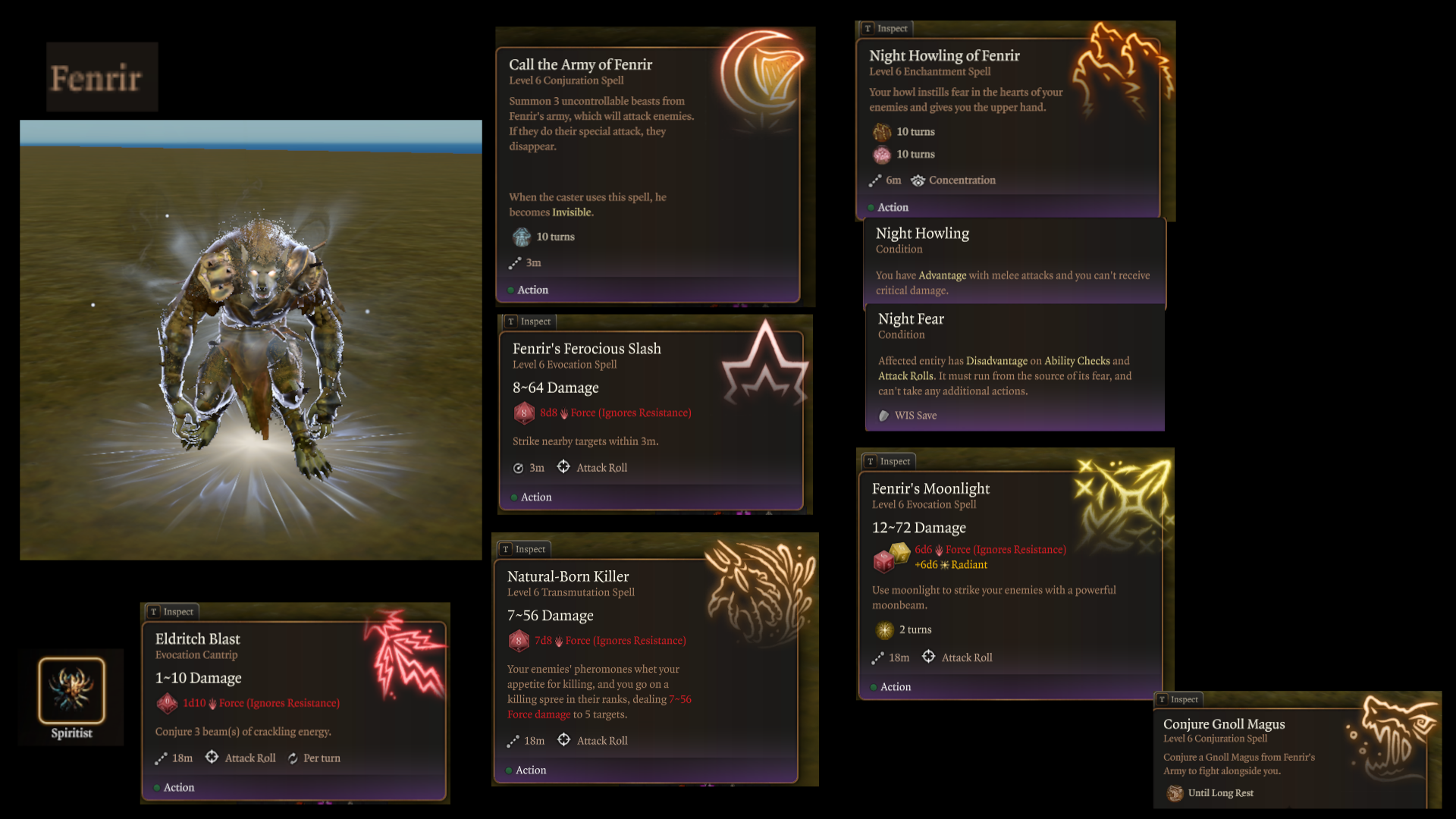Click the Inspect tab above Eldritch Blast
This screenshot has width=1456, height=819.
point(172,611)
